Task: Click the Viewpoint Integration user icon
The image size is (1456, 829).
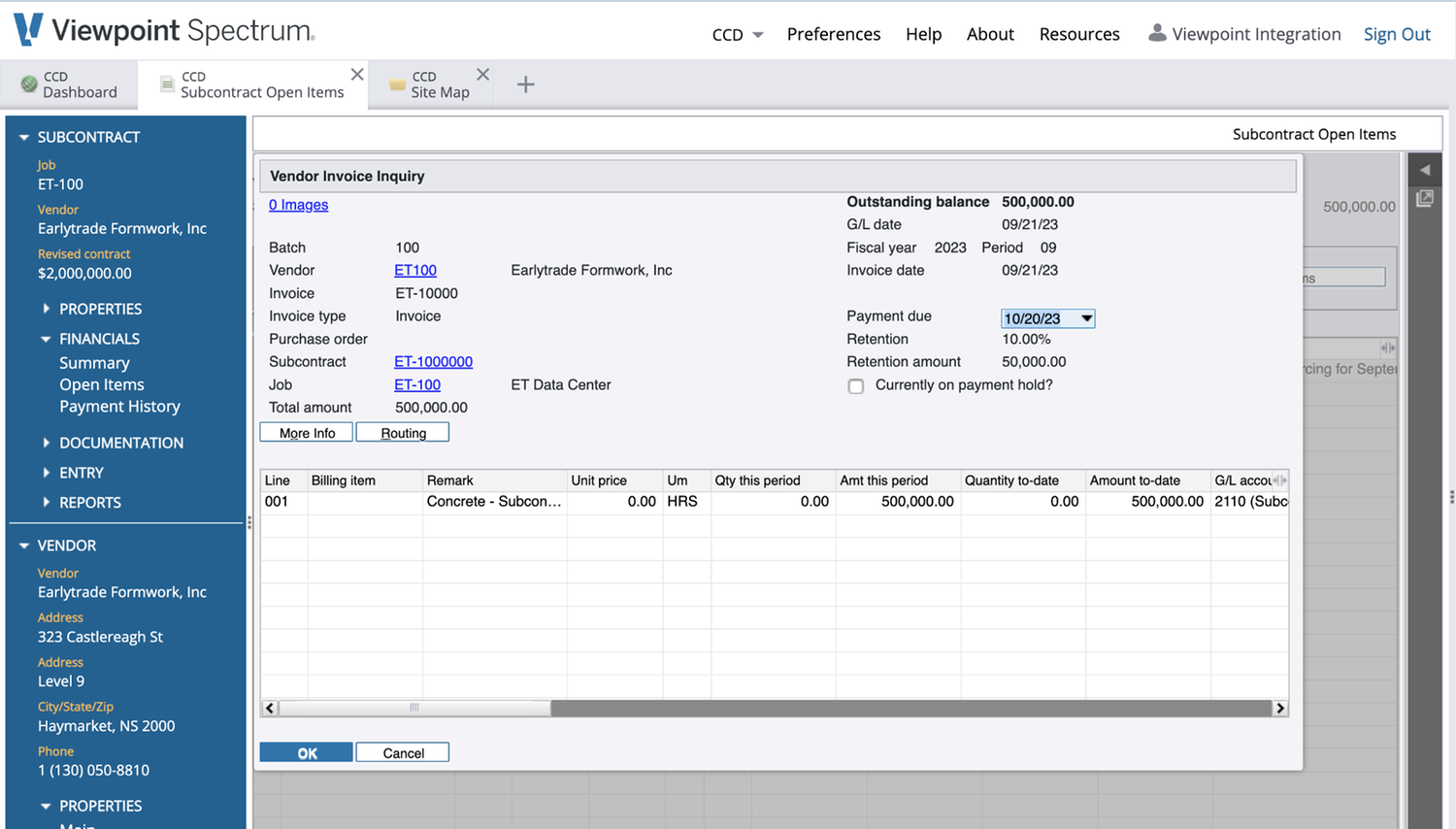Action: [x=1157, y=33]
